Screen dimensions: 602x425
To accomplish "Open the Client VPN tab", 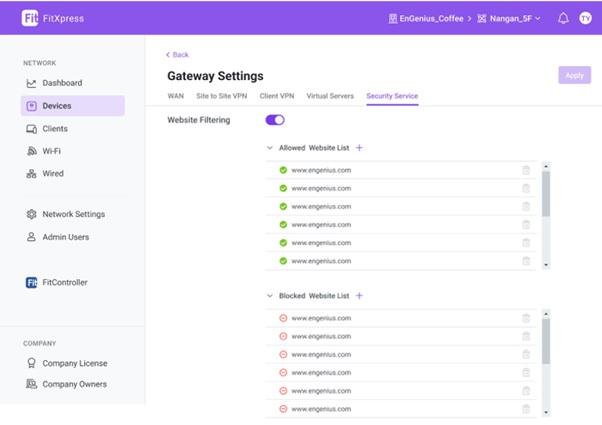I will (277, 96).
